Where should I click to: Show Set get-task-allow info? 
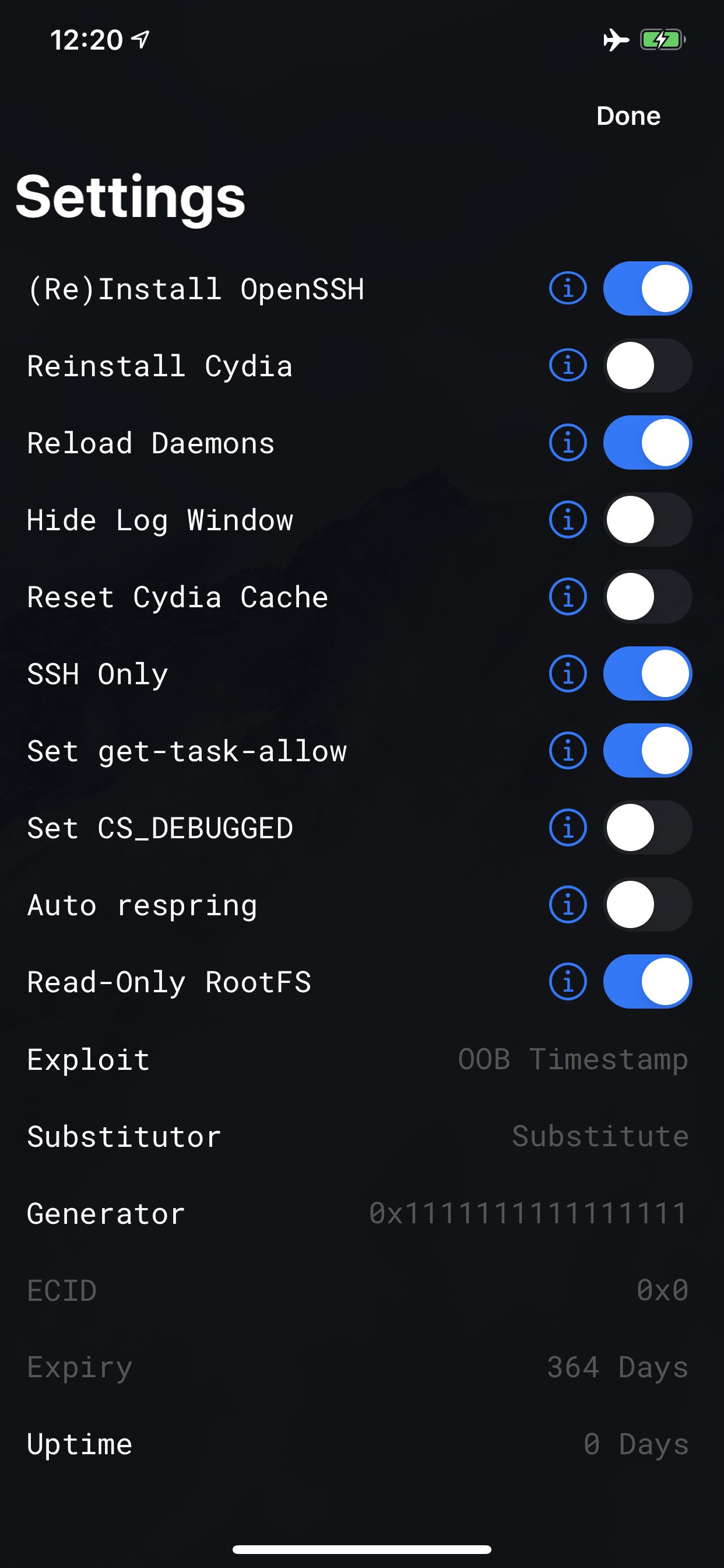[568, 751]
